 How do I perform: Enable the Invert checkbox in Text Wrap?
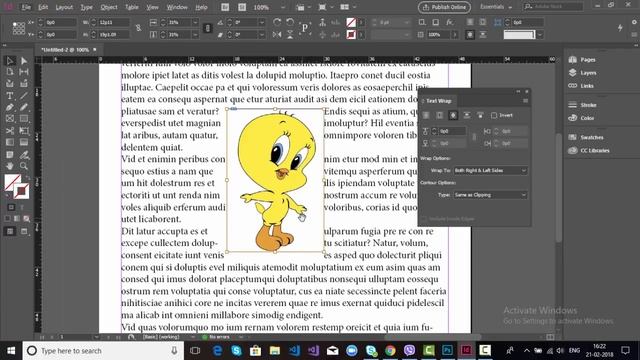[494, 116]
